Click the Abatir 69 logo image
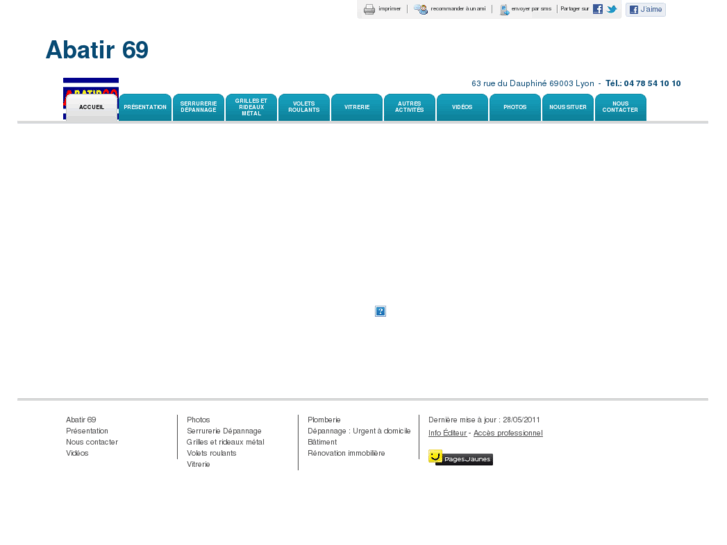Viewport: 727px width, 545px height. pyautogui.click(x=91, y=86)
